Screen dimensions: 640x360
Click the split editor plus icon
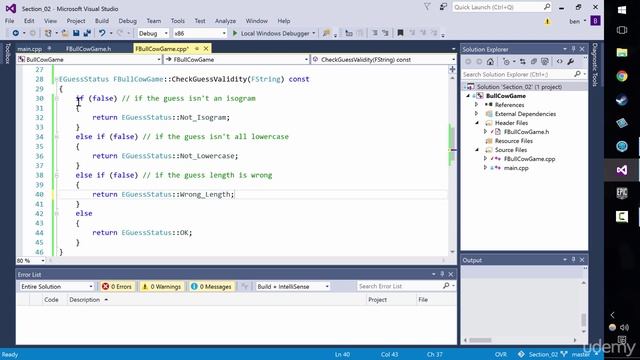pos(452,69)
